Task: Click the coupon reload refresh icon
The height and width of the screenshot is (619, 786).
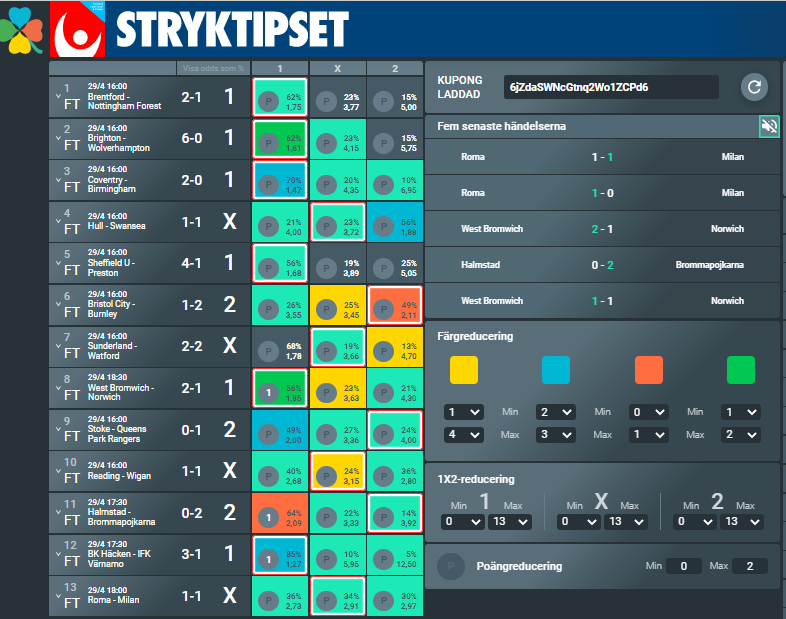Action: click(754, 87)
